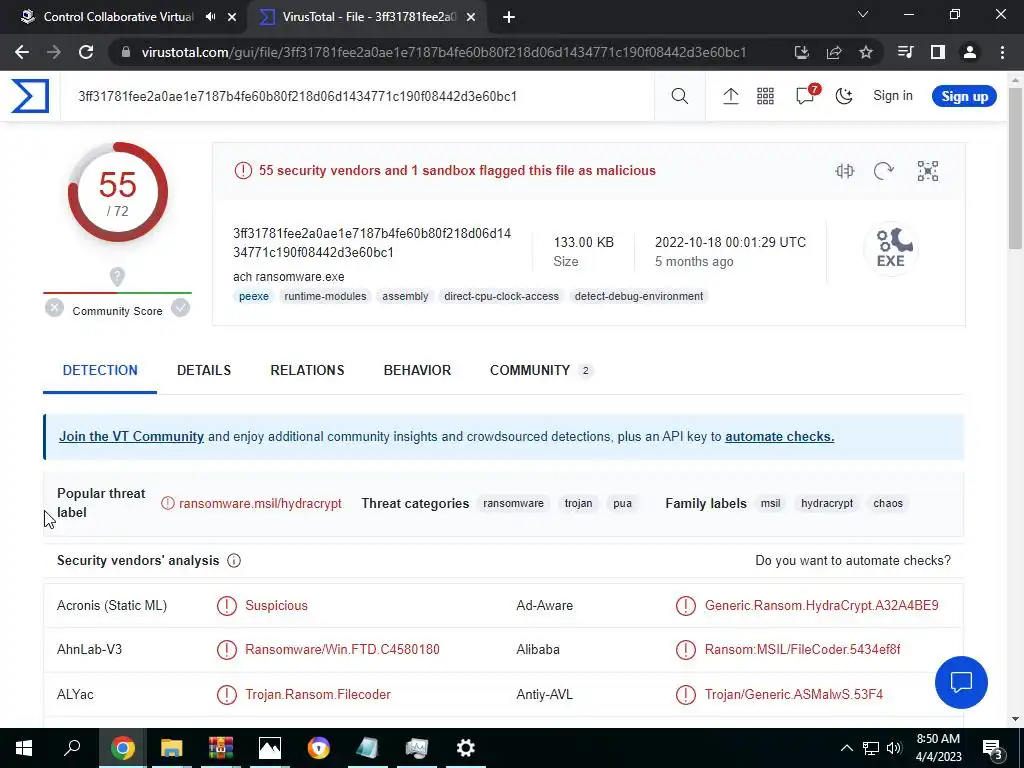Click Join the VT Community link
This screenshot has height=768, width=1024.
tap(131, 436)
